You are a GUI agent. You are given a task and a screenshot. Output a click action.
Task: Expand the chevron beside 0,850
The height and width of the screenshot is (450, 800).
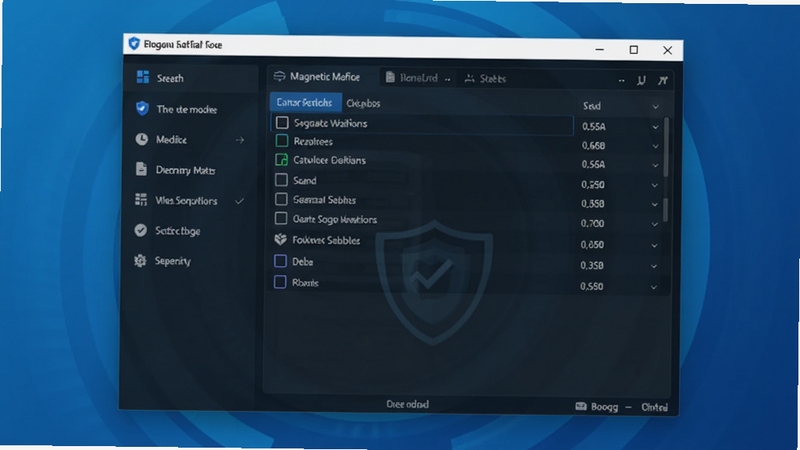pyautogui.click(x=654, y=246)
